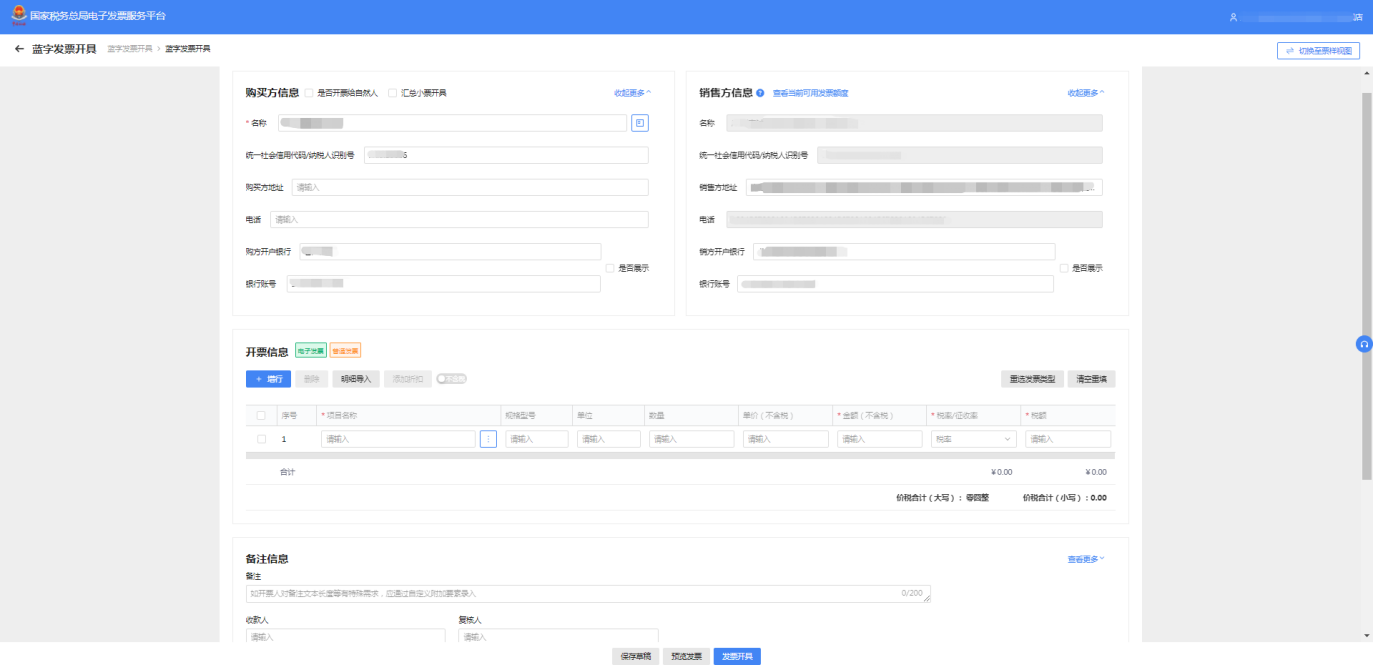The image size is (1373, 670).
Task: Tick the buyer's 是否展示 checkbox
Action: coord(610,268)
